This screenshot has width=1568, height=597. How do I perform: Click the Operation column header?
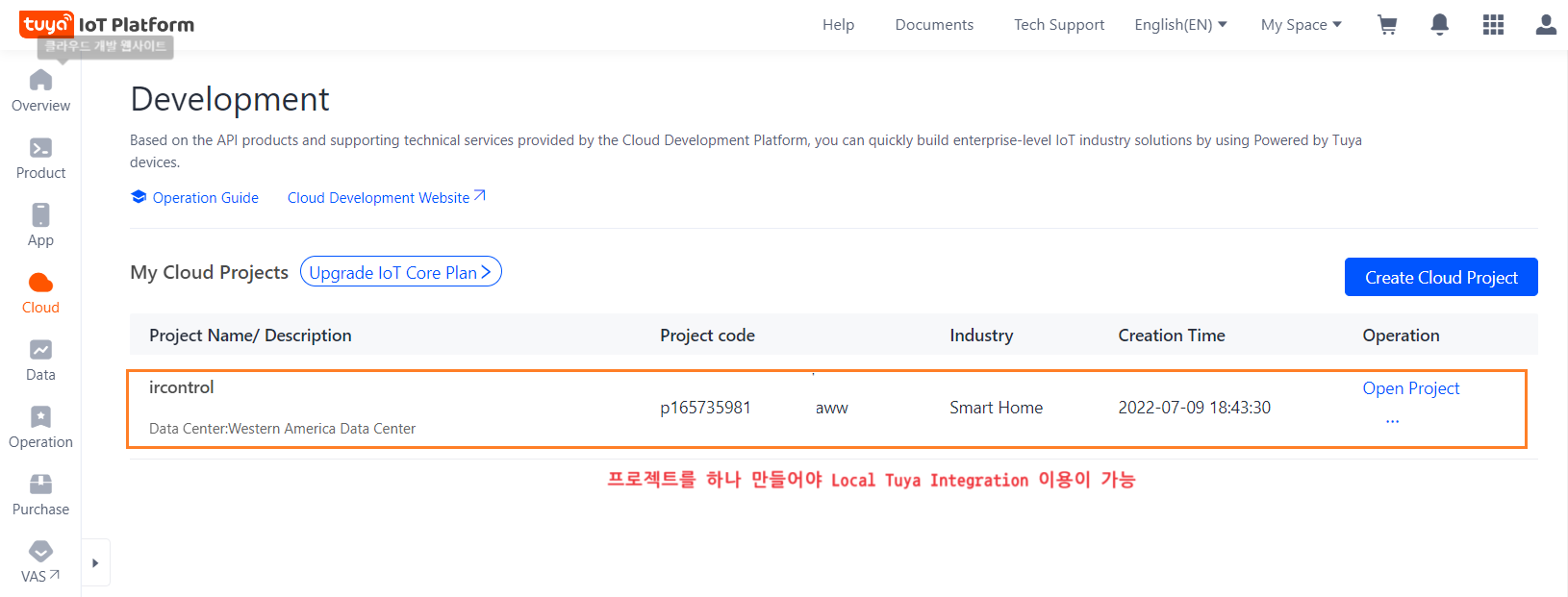(x=1401, y=336)
